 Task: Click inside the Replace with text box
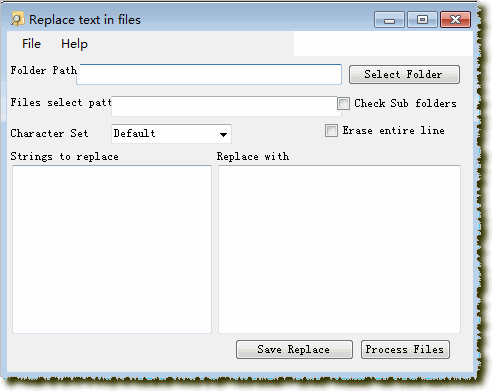339,249
